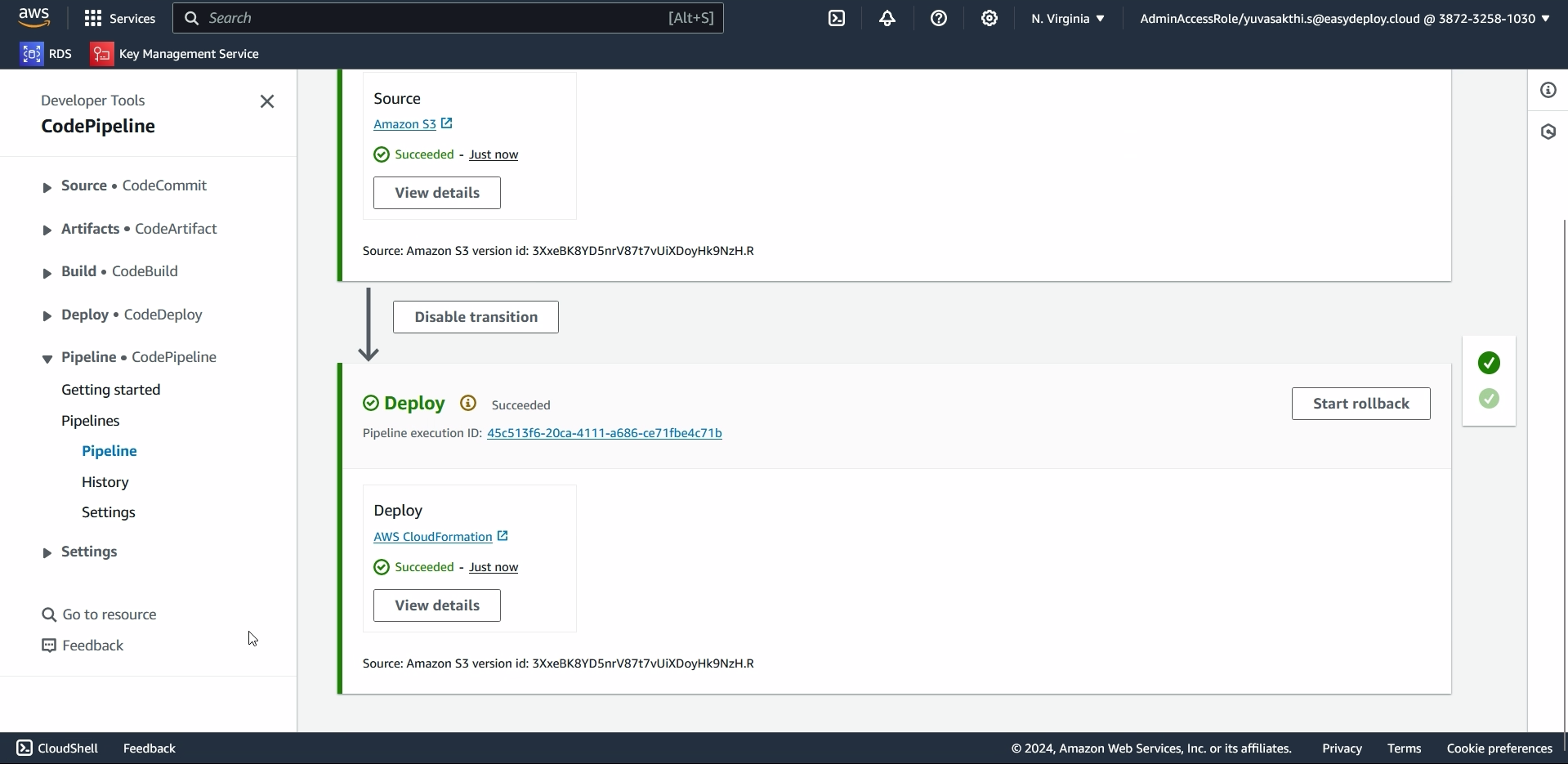Click Just now under Source action
This screenshot has width=1568, height=764.
tap(493, 154)
